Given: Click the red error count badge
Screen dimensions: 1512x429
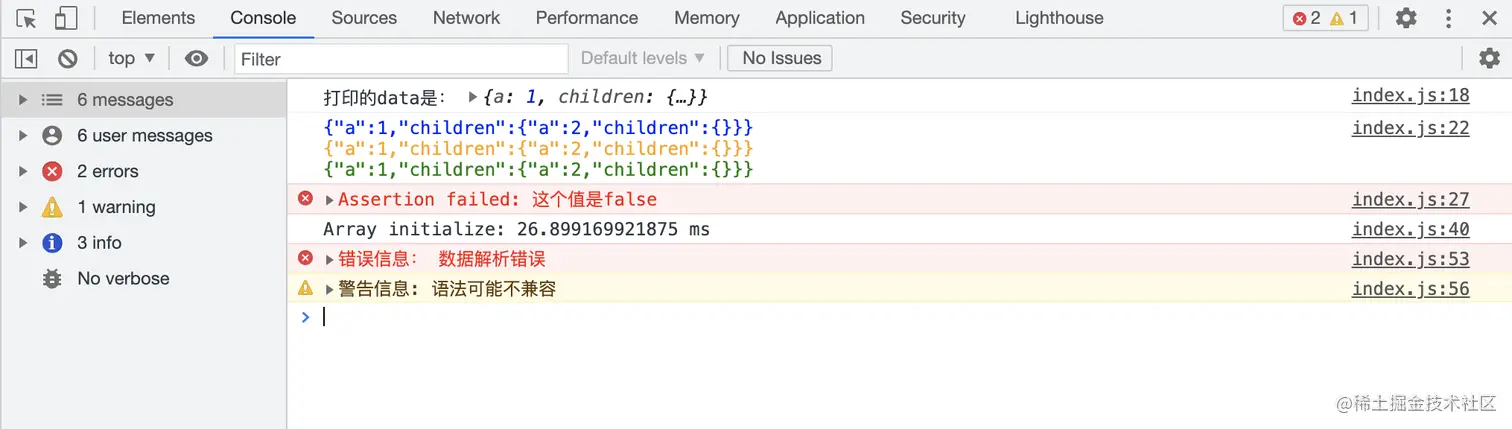Looking at the screenshot, I should (x=1306, y=18).
